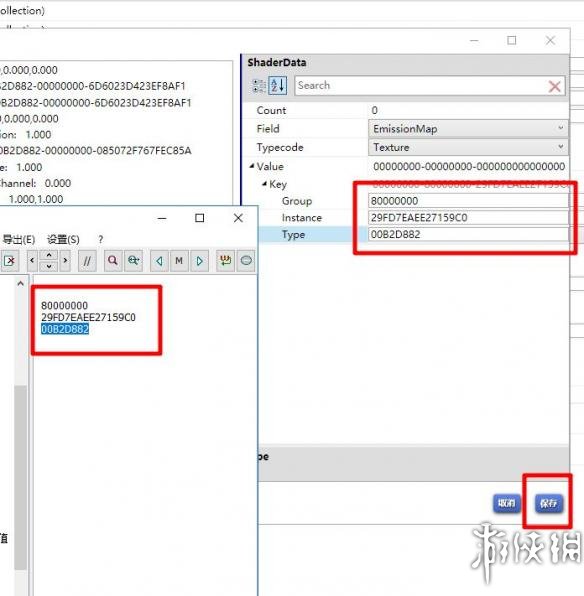Maximize the ShaderData dialog window
This screenshot has width=584, height=596.
512,40
